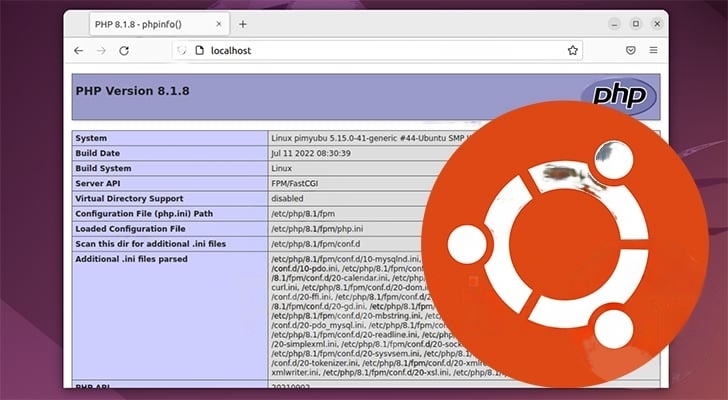Minimize the browser window
728x400 pixels.
614,24
